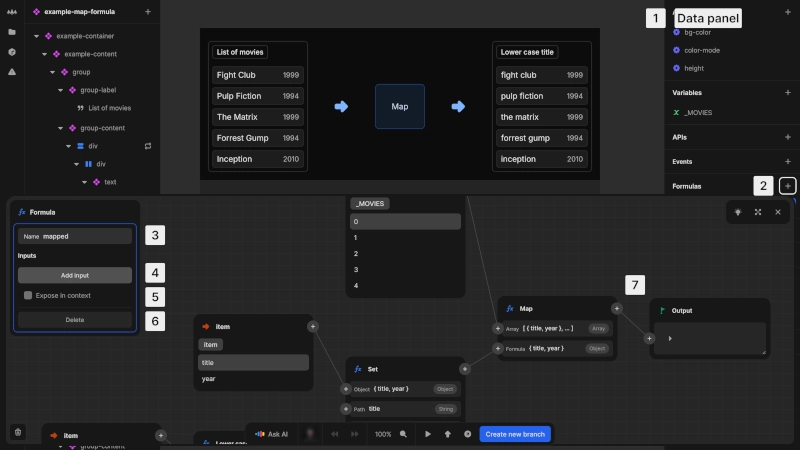Click the user avatar in bottom toolbar

pos(310,434)
